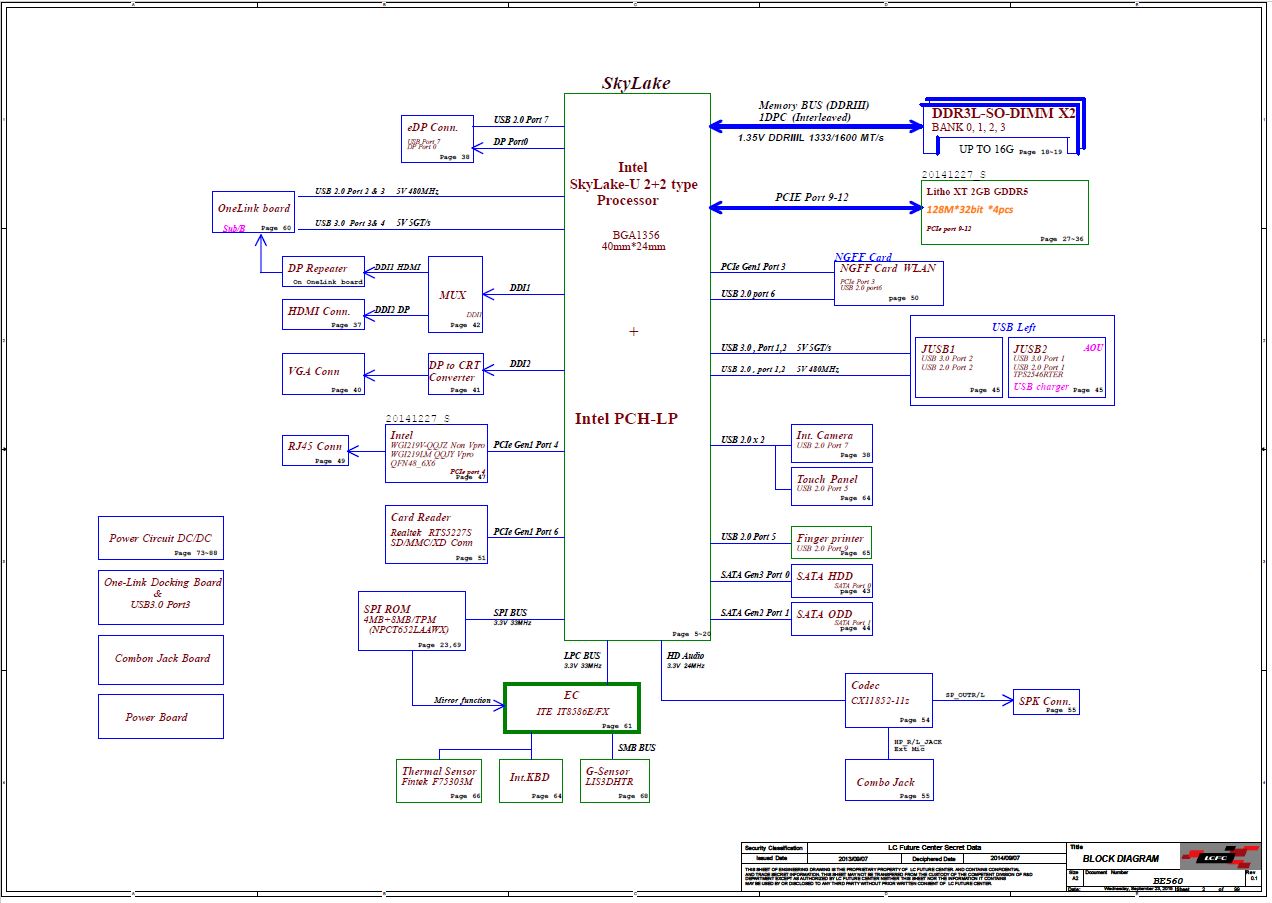
Task: Select the "UP TO 16G" memory note
Action: 986,150
